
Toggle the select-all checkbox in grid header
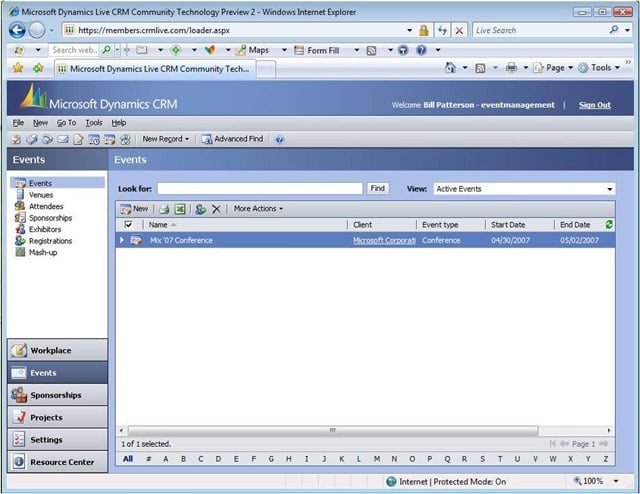[128, 224]
